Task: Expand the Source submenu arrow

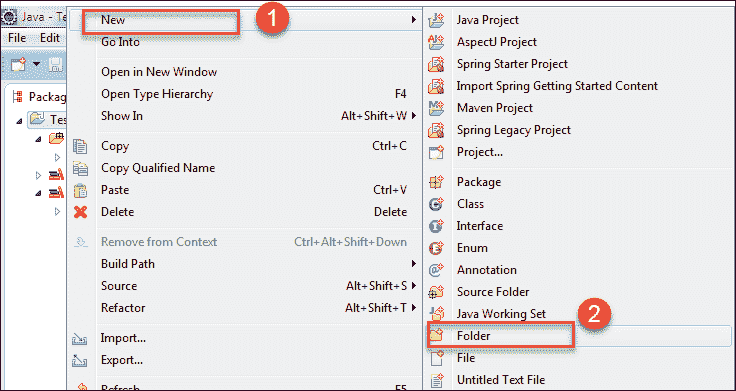Action: tap(414, 285)
